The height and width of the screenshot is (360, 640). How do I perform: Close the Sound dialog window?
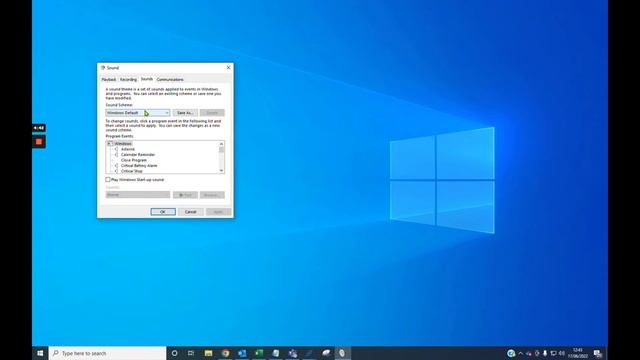[228, 67]
